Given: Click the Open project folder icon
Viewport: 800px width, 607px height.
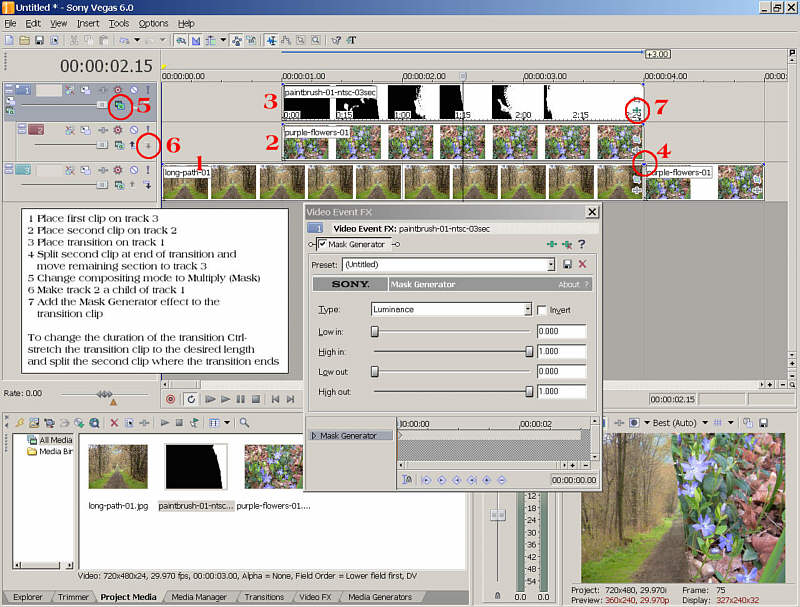Looking at the screenshot, I should point(24,40).
